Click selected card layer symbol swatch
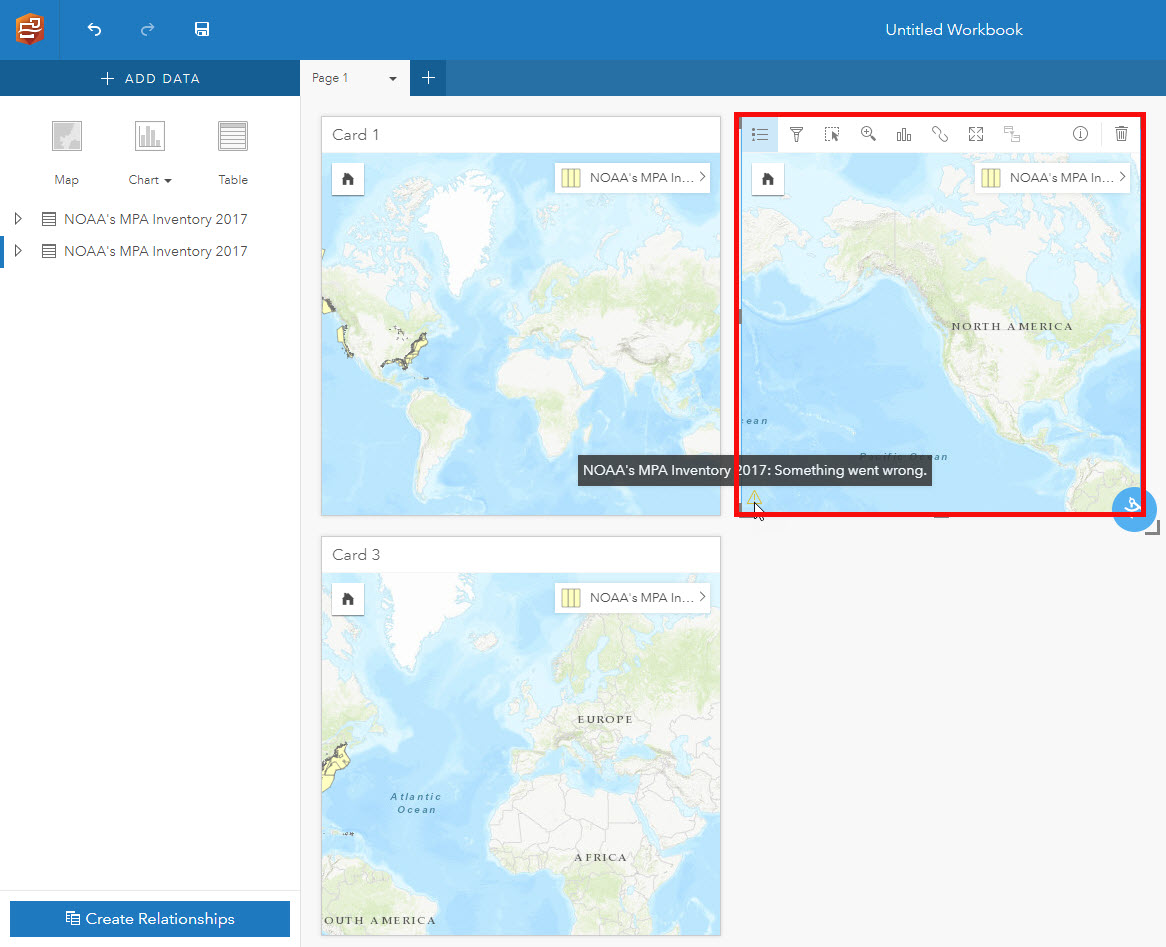The image size is (1166, 947). 991,178
